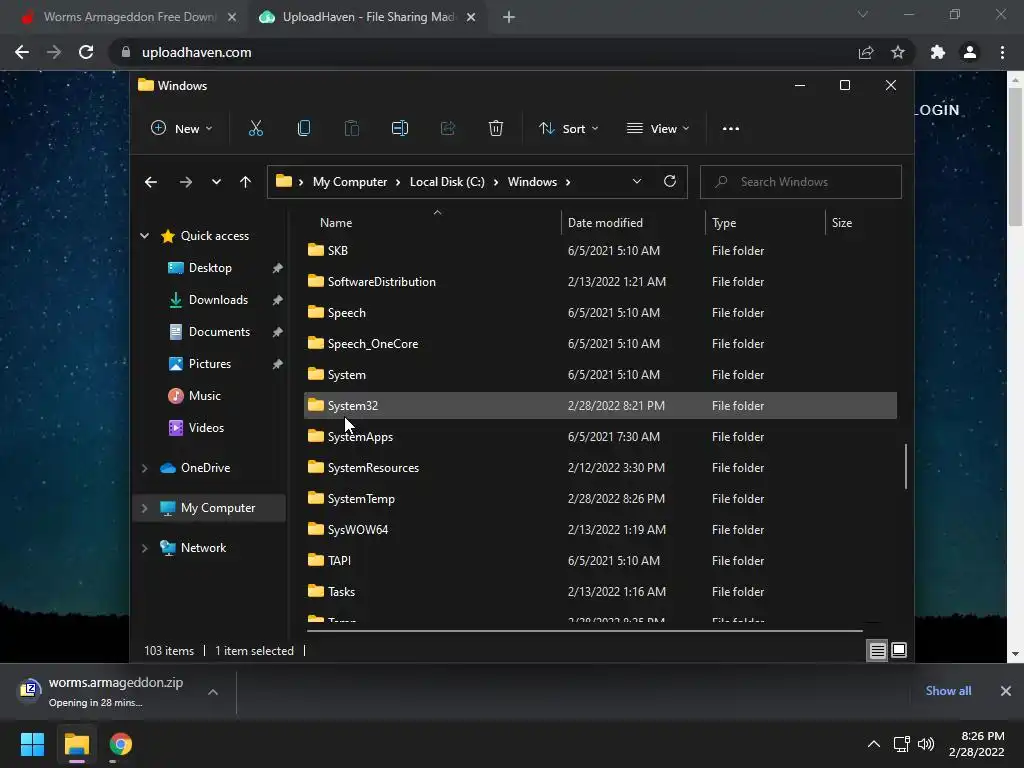Open Chrome extensions puzzle icon
Image resolution: width=1024 pixels, height=768 pixels.
[938, 52]
